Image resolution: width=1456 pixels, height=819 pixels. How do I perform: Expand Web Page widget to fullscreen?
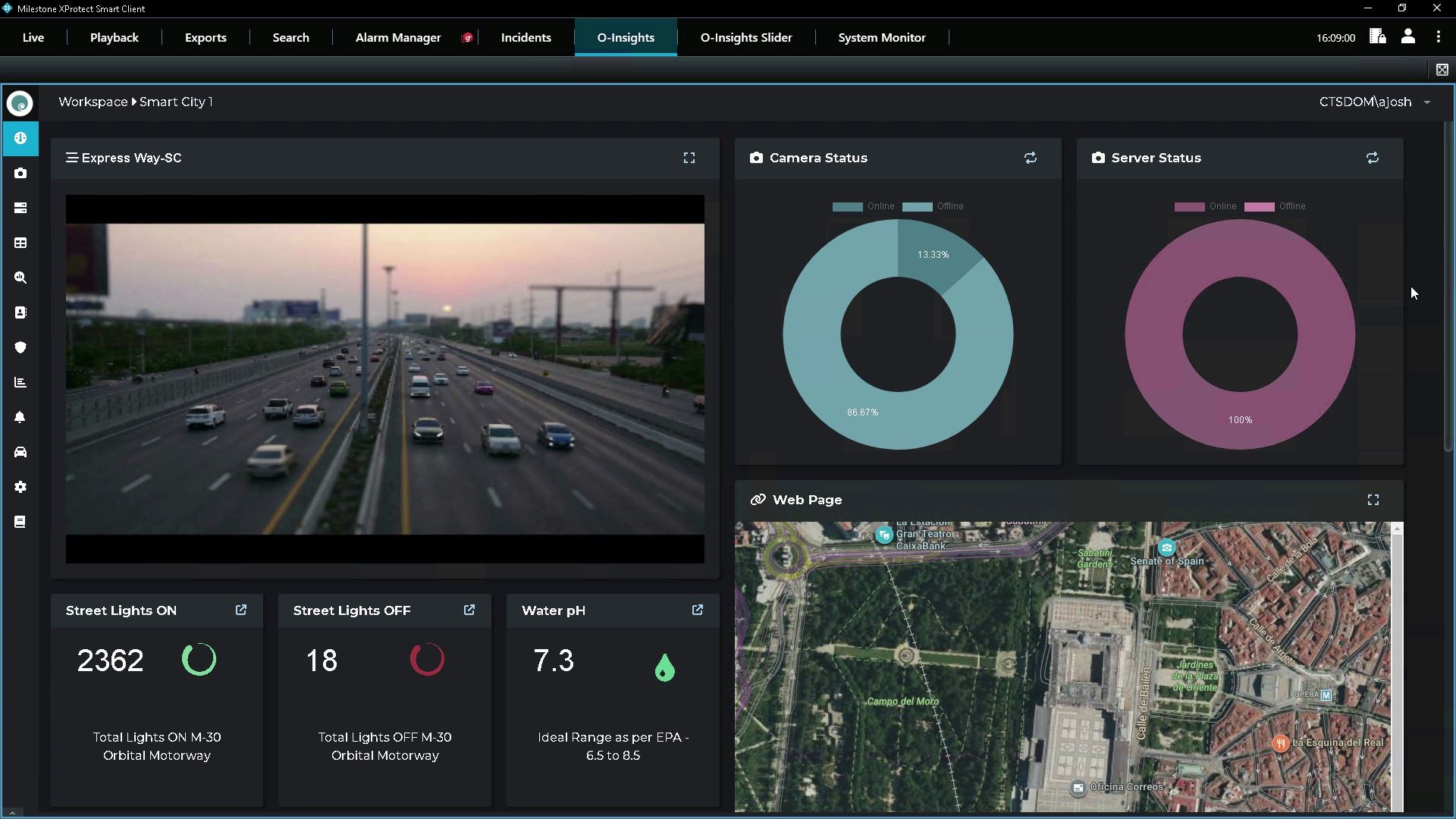(1373, 500)
